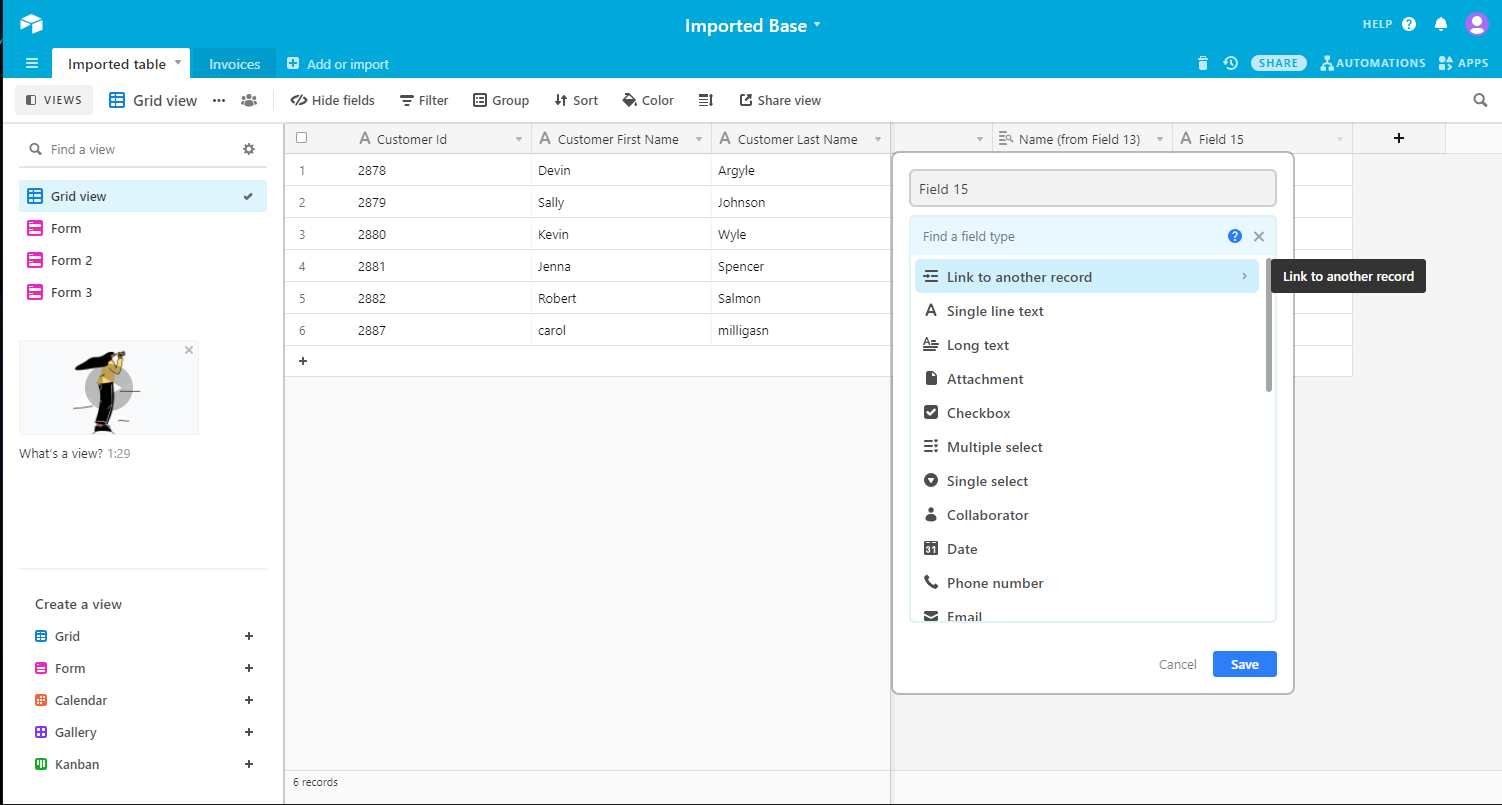Click the search magnifier icon
This screenshot has height=805, width=1502.
[1480, 100]
